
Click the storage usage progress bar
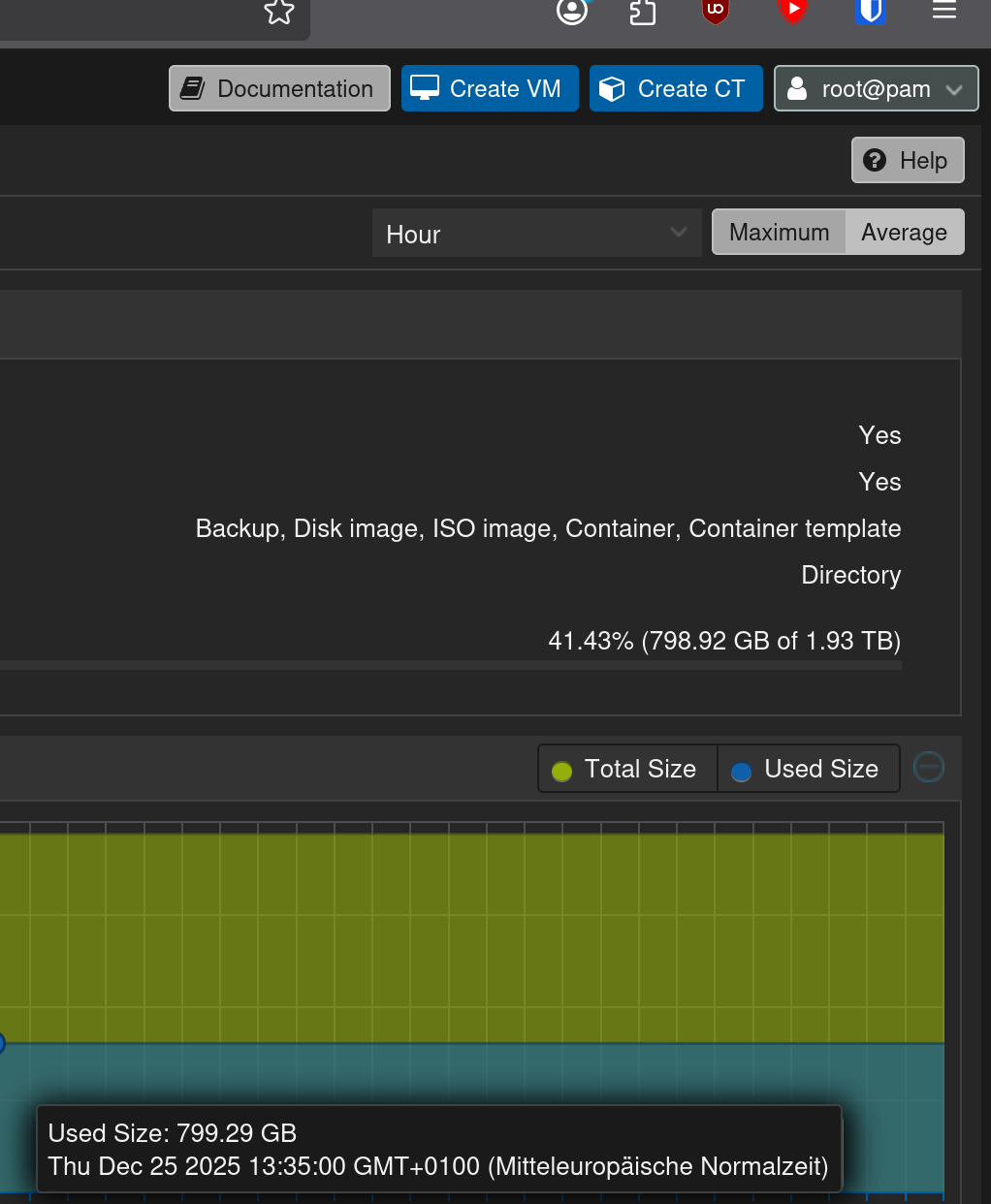[x=451, y=666]
